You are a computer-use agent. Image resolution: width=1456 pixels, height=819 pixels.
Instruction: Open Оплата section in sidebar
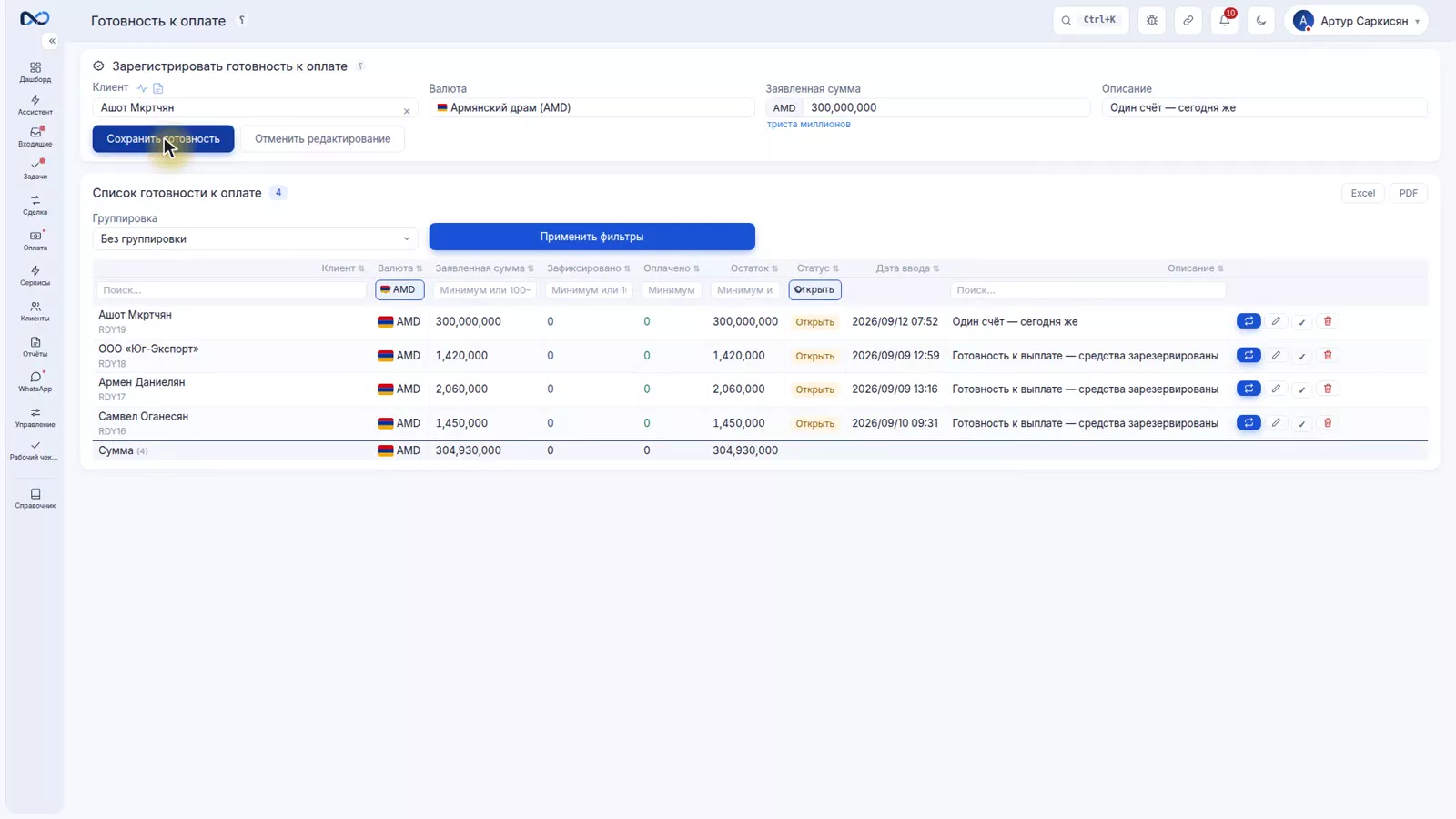click(35, 240)
